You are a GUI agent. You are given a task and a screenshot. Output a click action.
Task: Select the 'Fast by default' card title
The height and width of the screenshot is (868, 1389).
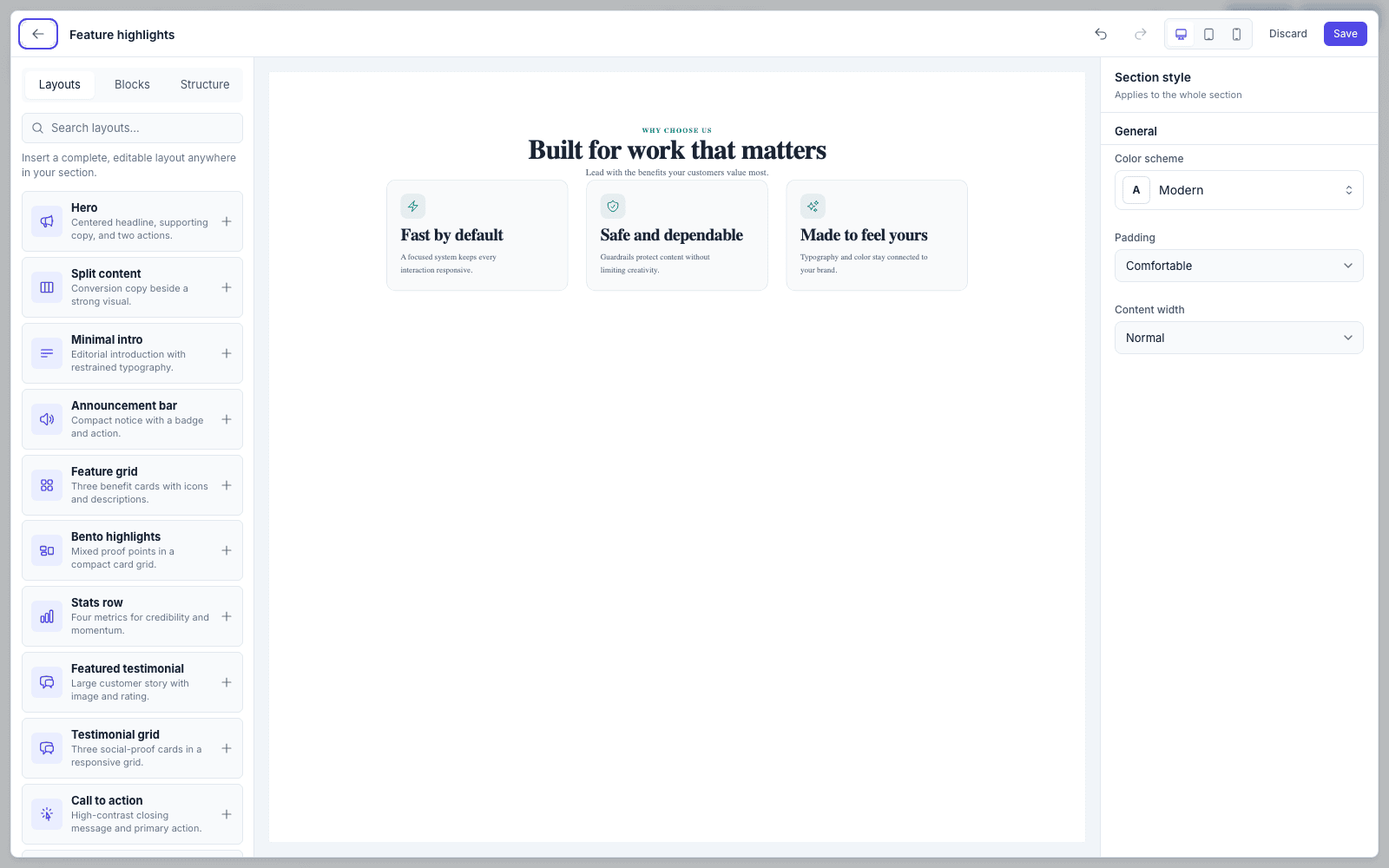[452, 235]
